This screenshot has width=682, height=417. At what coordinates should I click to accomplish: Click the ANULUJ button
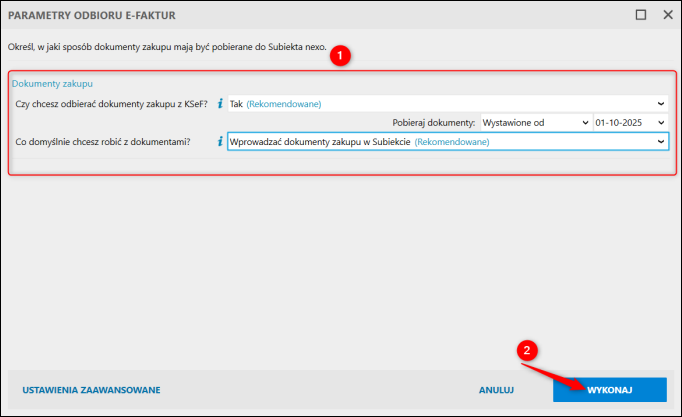[496, 390]
